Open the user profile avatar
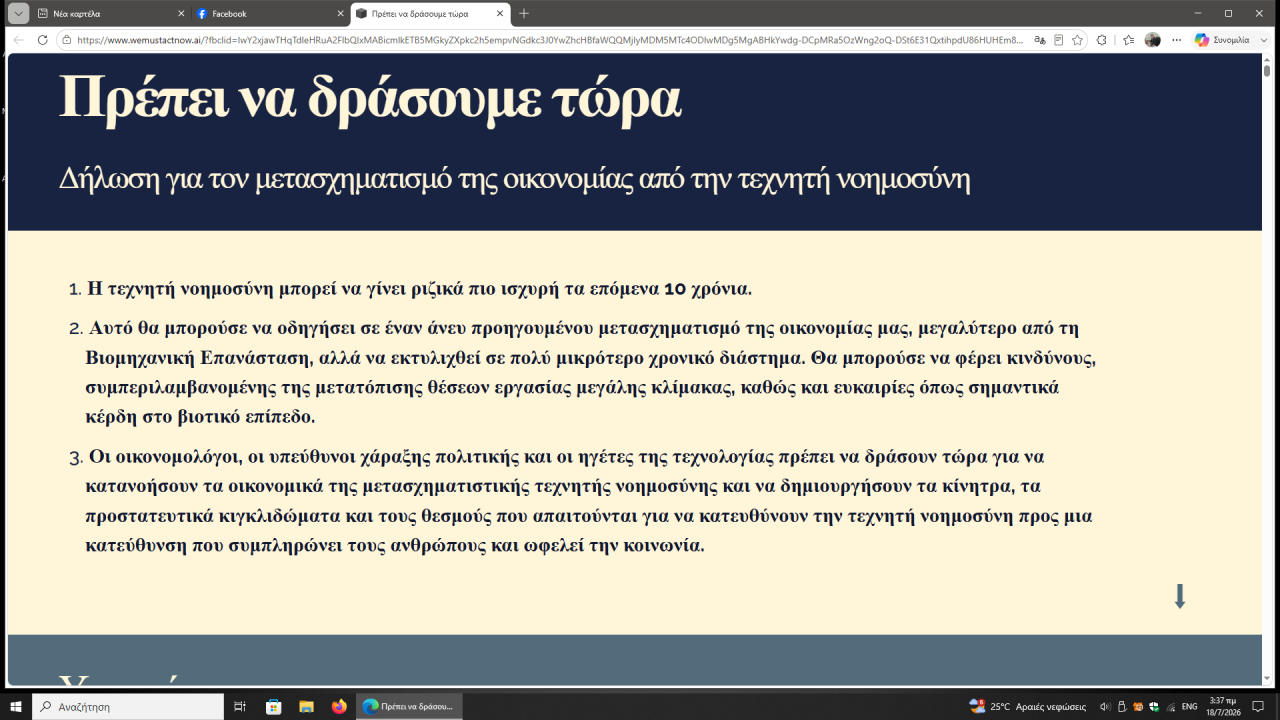 (1153, 40)
